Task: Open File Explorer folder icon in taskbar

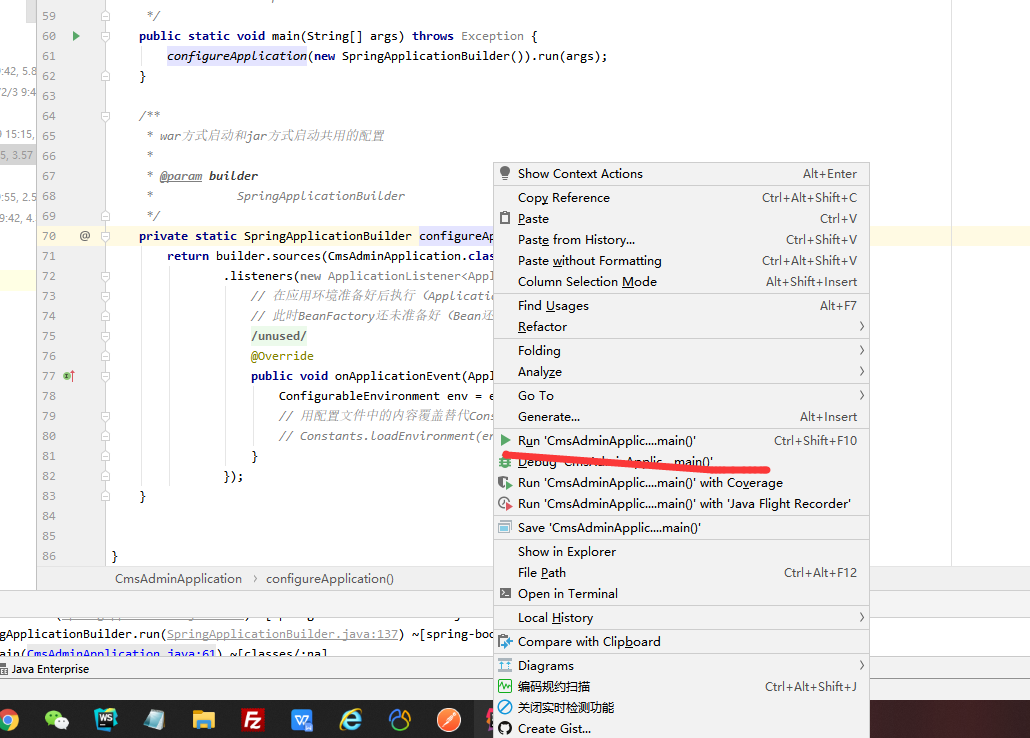Action: 204,719
